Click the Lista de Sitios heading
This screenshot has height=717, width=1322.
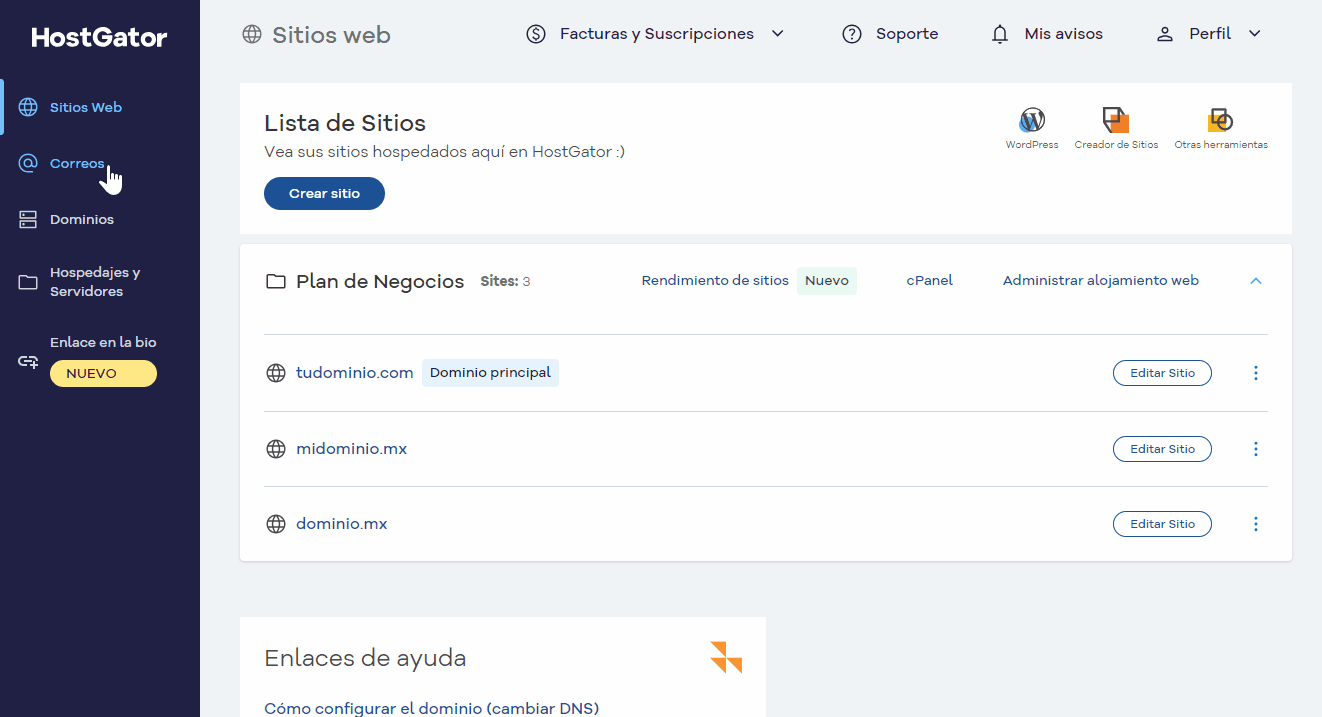click(345, 123)
